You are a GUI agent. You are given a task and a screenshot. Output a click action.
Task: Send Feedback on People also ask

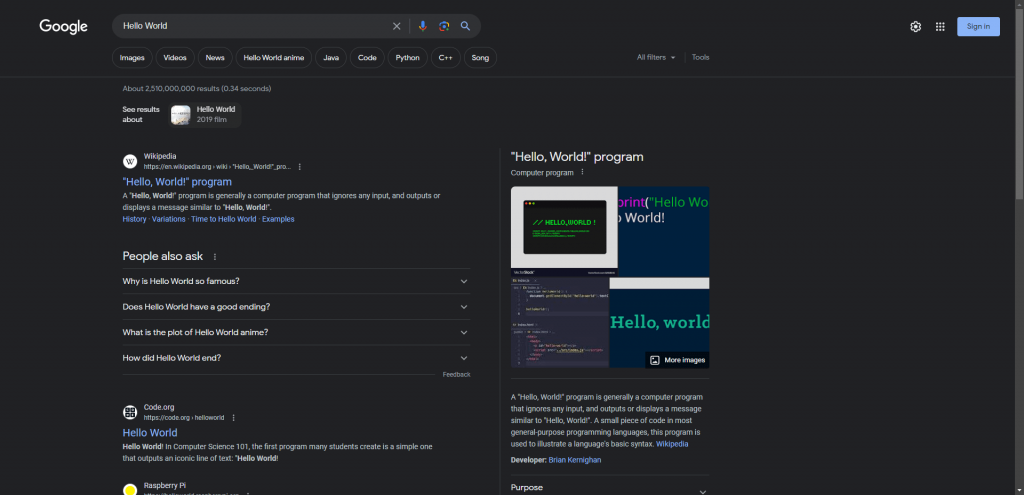click(x=456, y=375)
